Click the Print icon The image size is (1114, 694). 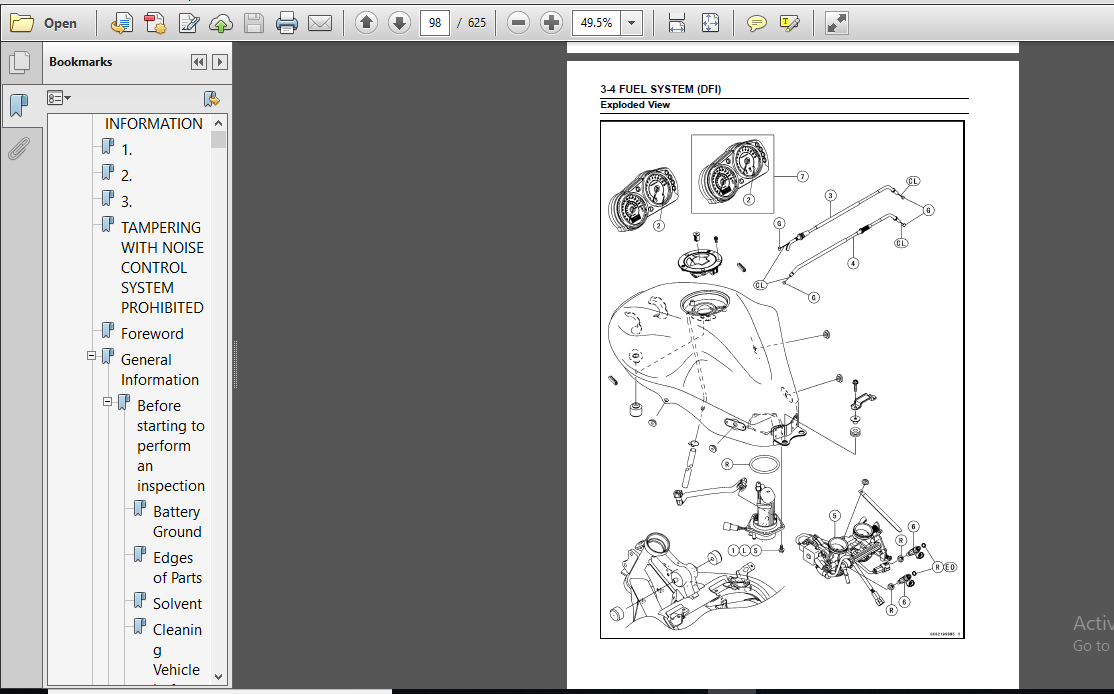click(x=287, y=23)
